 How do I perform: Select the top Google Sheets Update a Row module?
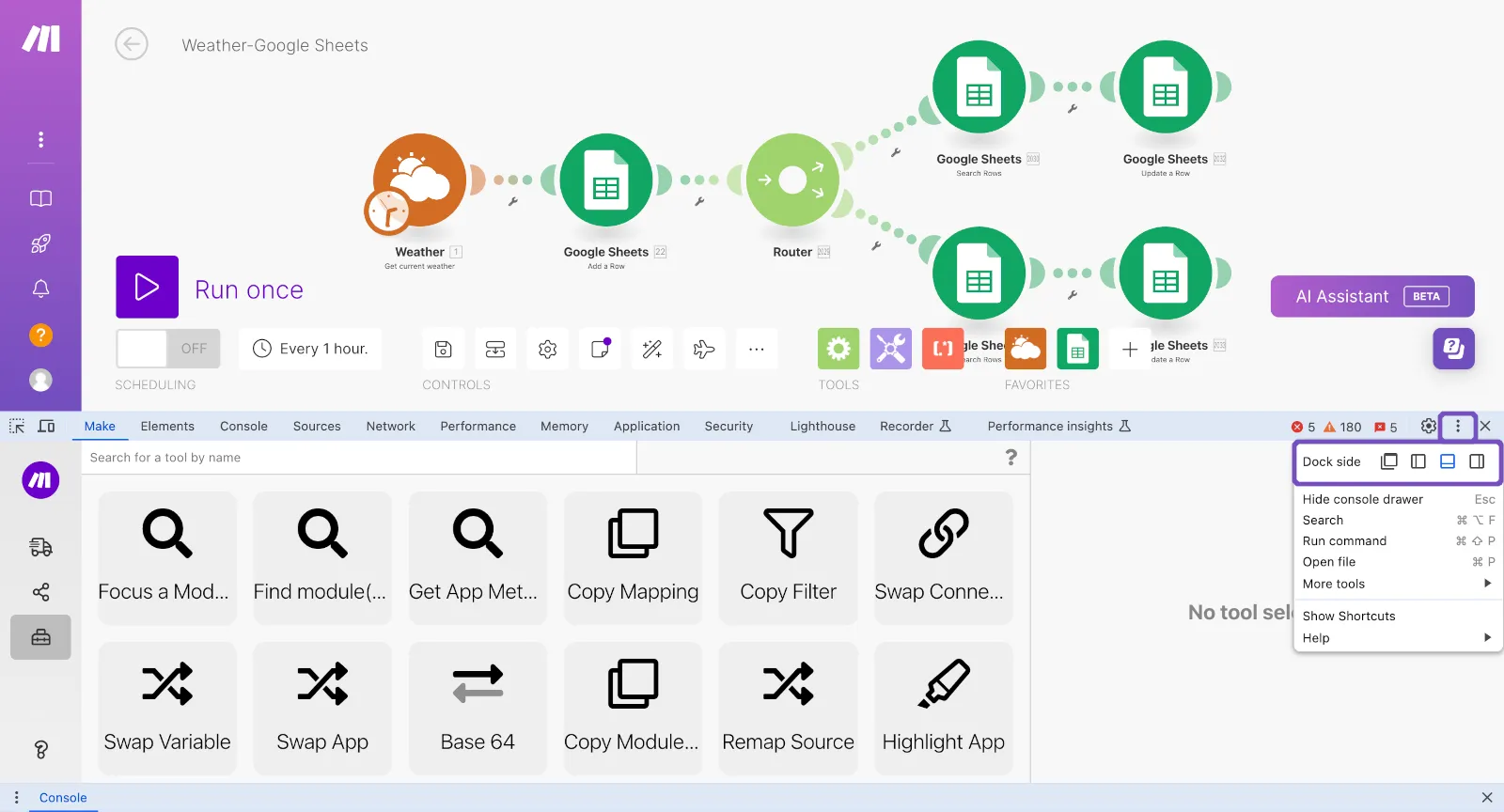pos(1166,87)
